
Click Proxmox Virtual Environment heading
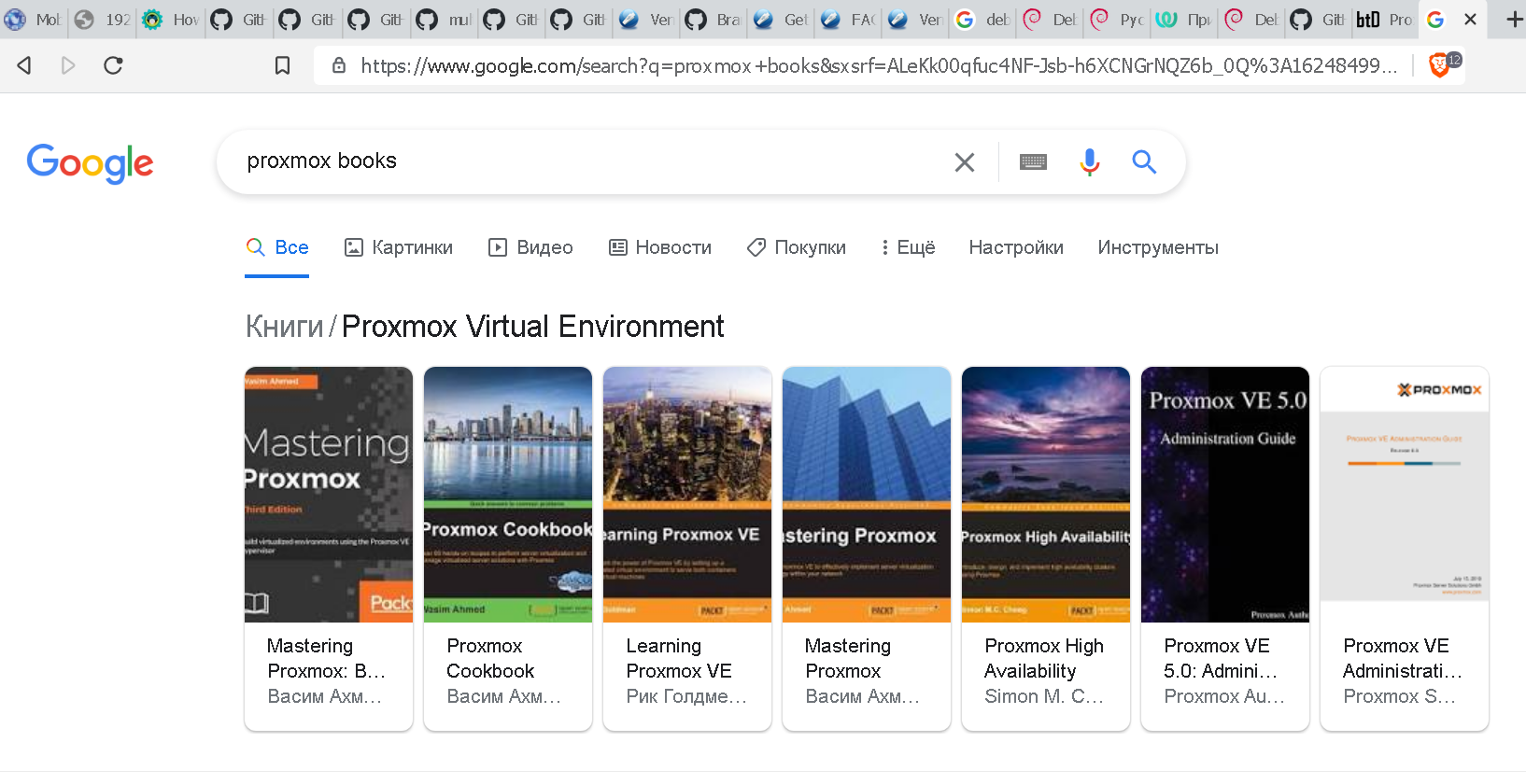pyautogui.click(x=532, y=327)
